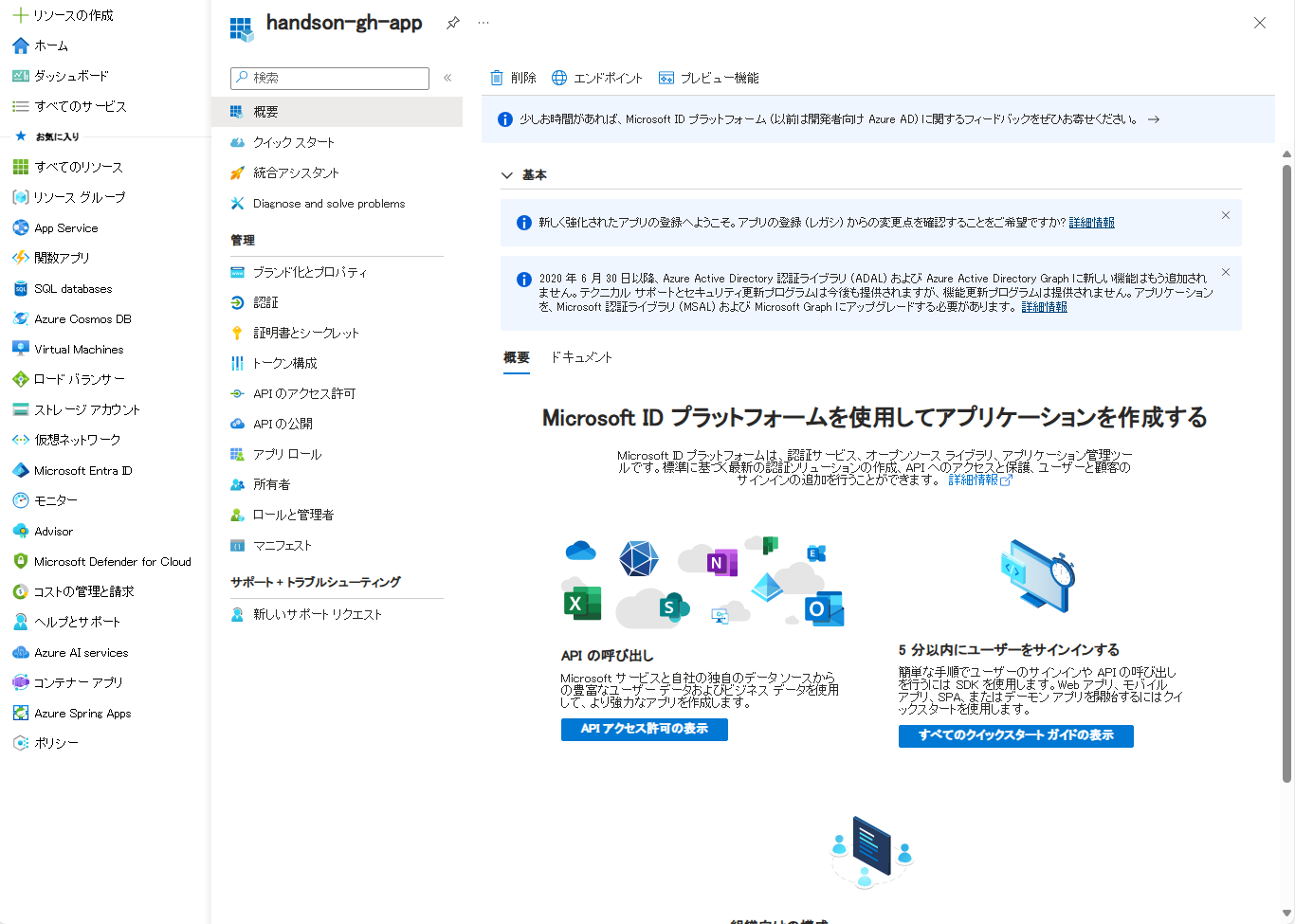This screenshot has width=1295, height=924.
Task: Select the 概要 content tab
Action: click(517, 357)
